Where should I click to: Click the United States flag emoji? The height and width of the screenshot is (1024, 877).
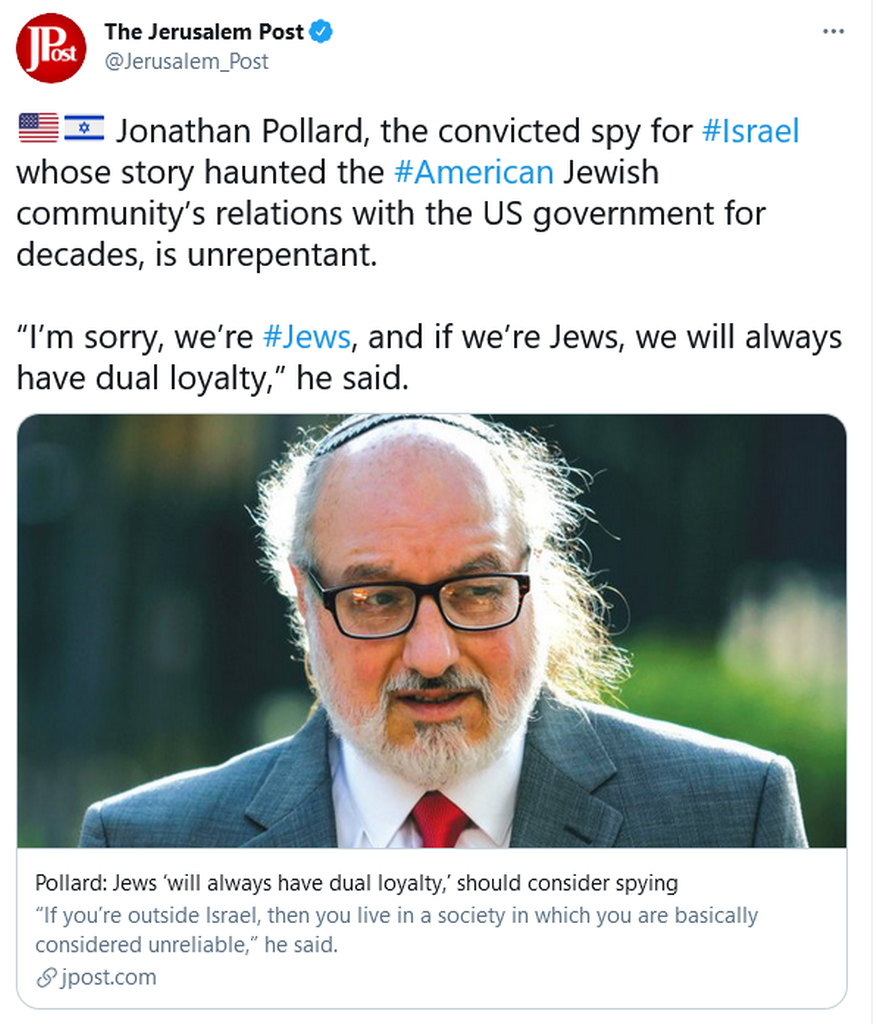click(38, 129)
